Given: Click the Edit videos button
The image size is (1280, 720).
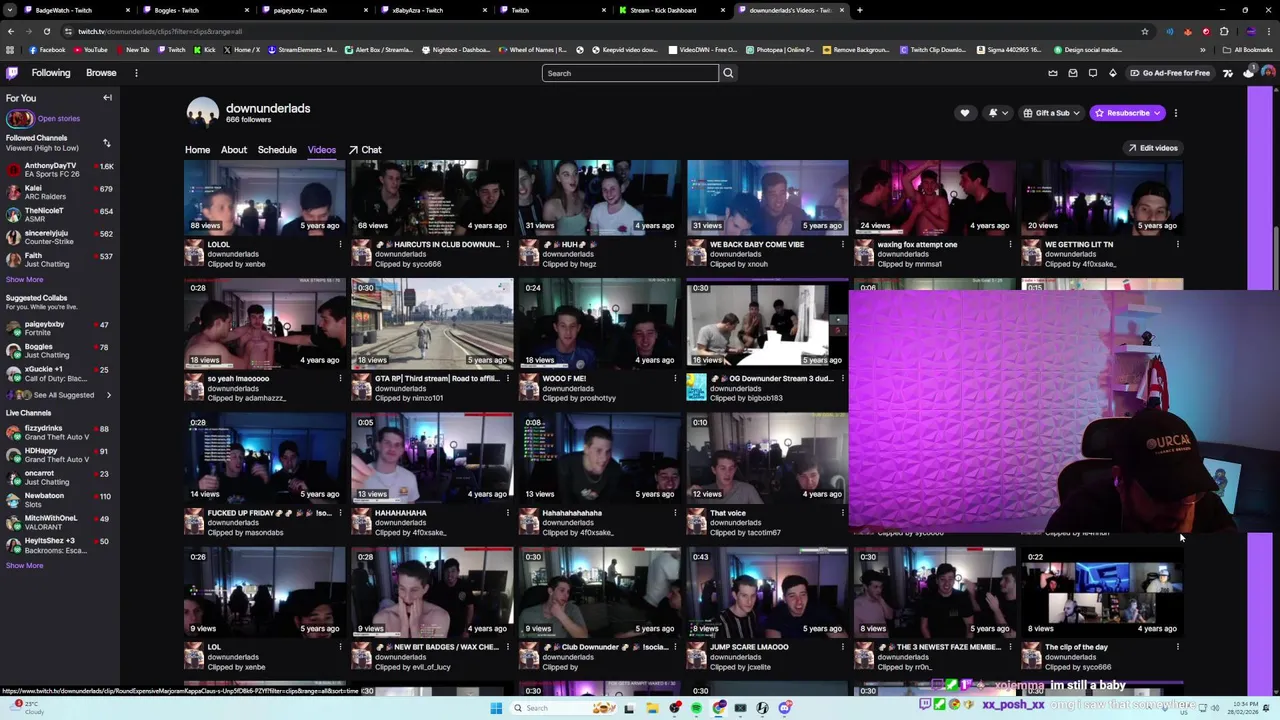Looking at the screenshot, I should (1153, 148).
